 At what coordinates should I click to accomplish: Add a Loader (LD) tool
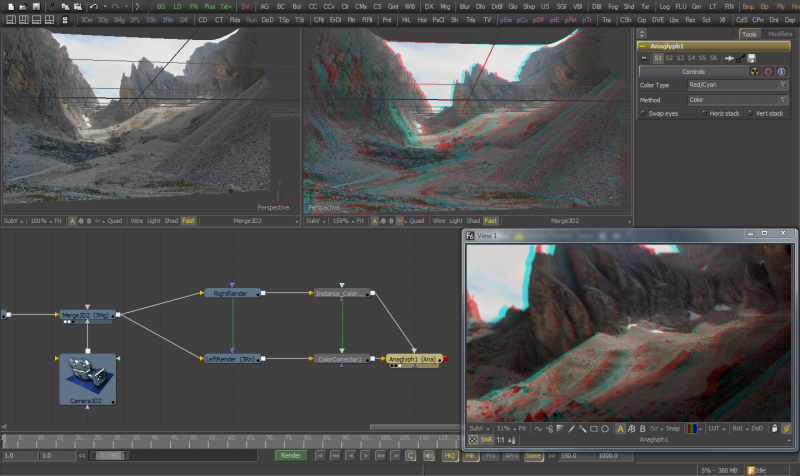[177, 7]
